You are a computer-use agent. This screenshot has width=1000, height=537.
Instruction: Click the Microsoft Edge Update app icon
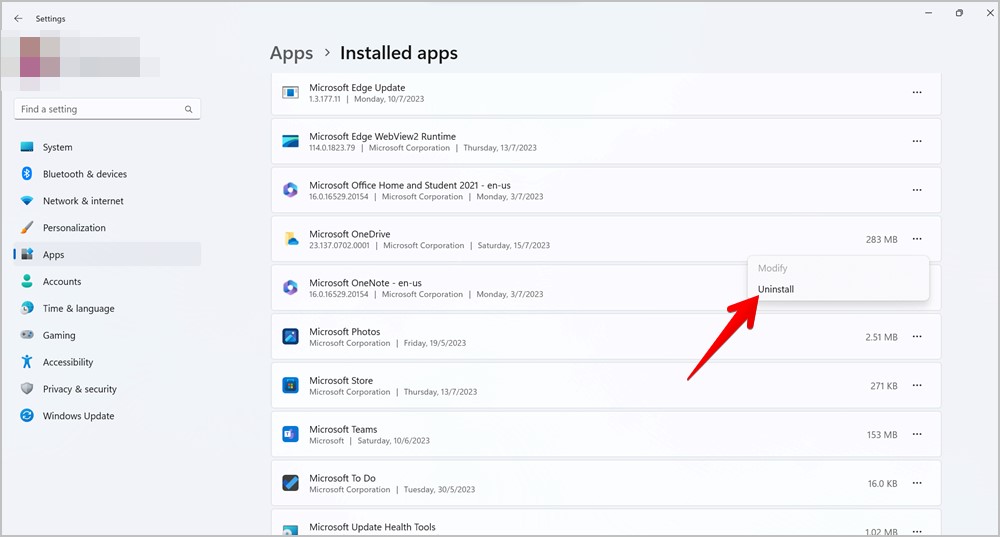290,92
